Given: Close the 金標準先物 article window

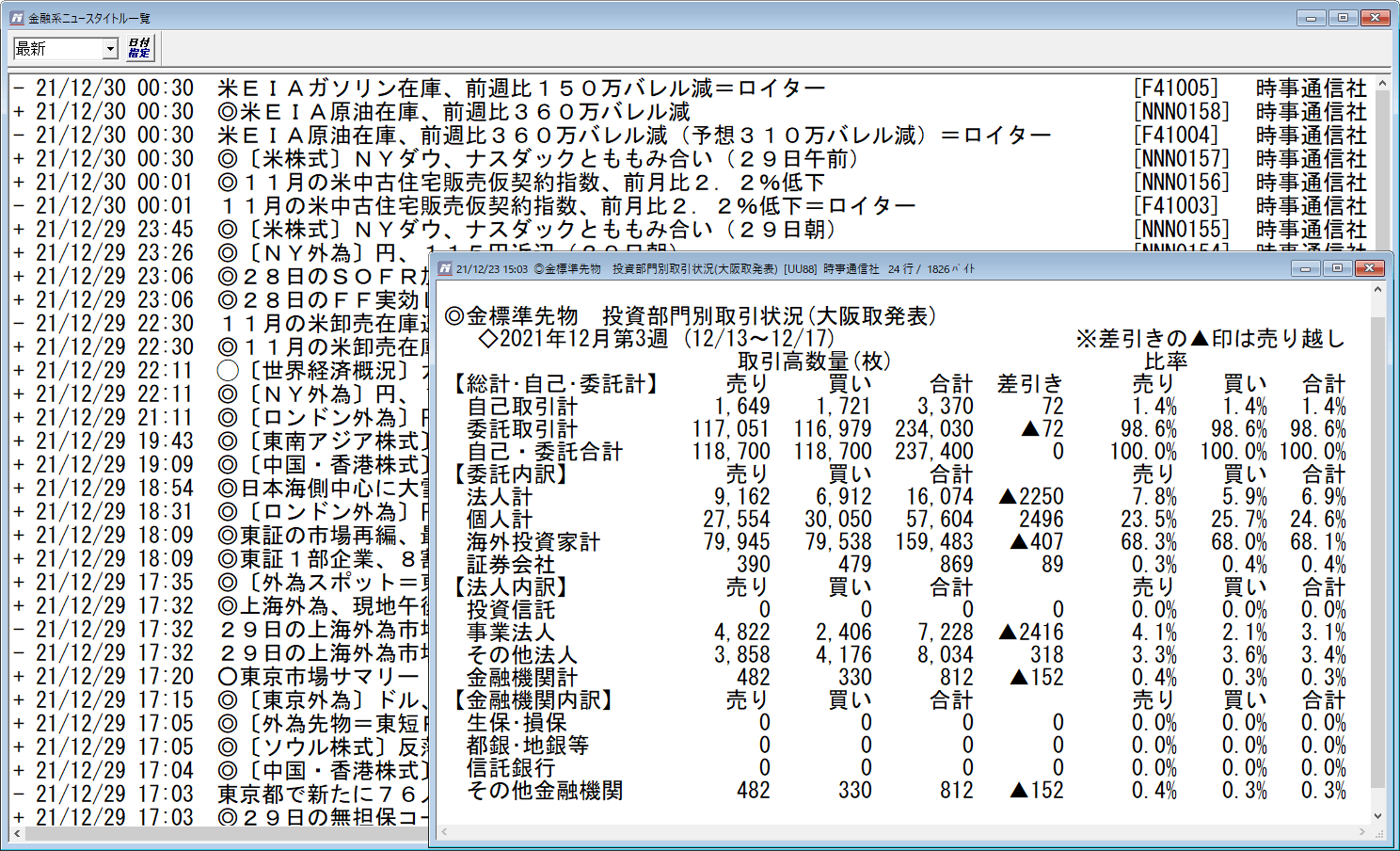Looking at the screenshot, I should pyautogui.click(x=1370, y=269).
